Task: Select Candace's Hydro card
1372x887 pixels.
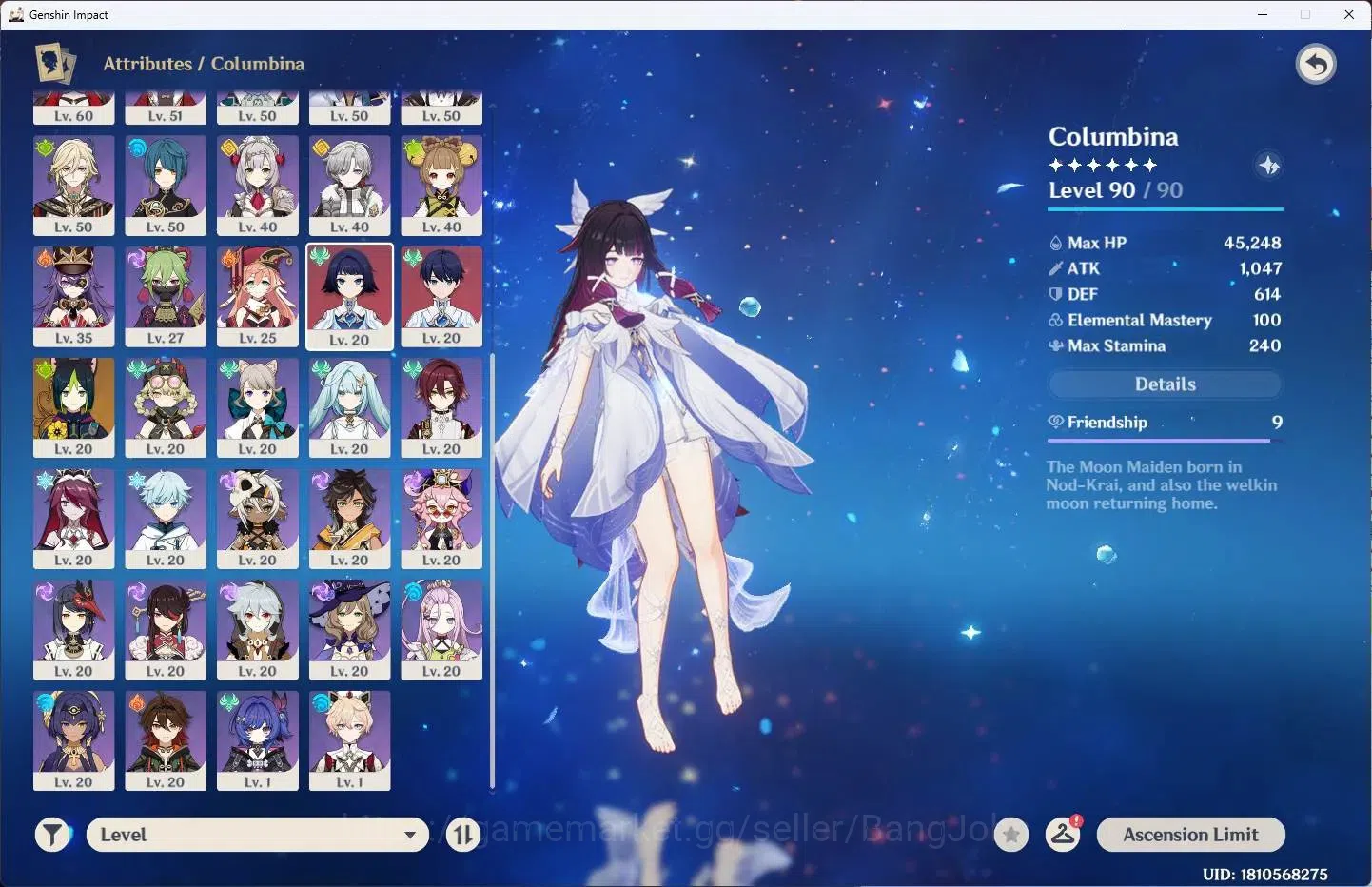Action: point(74,741)
